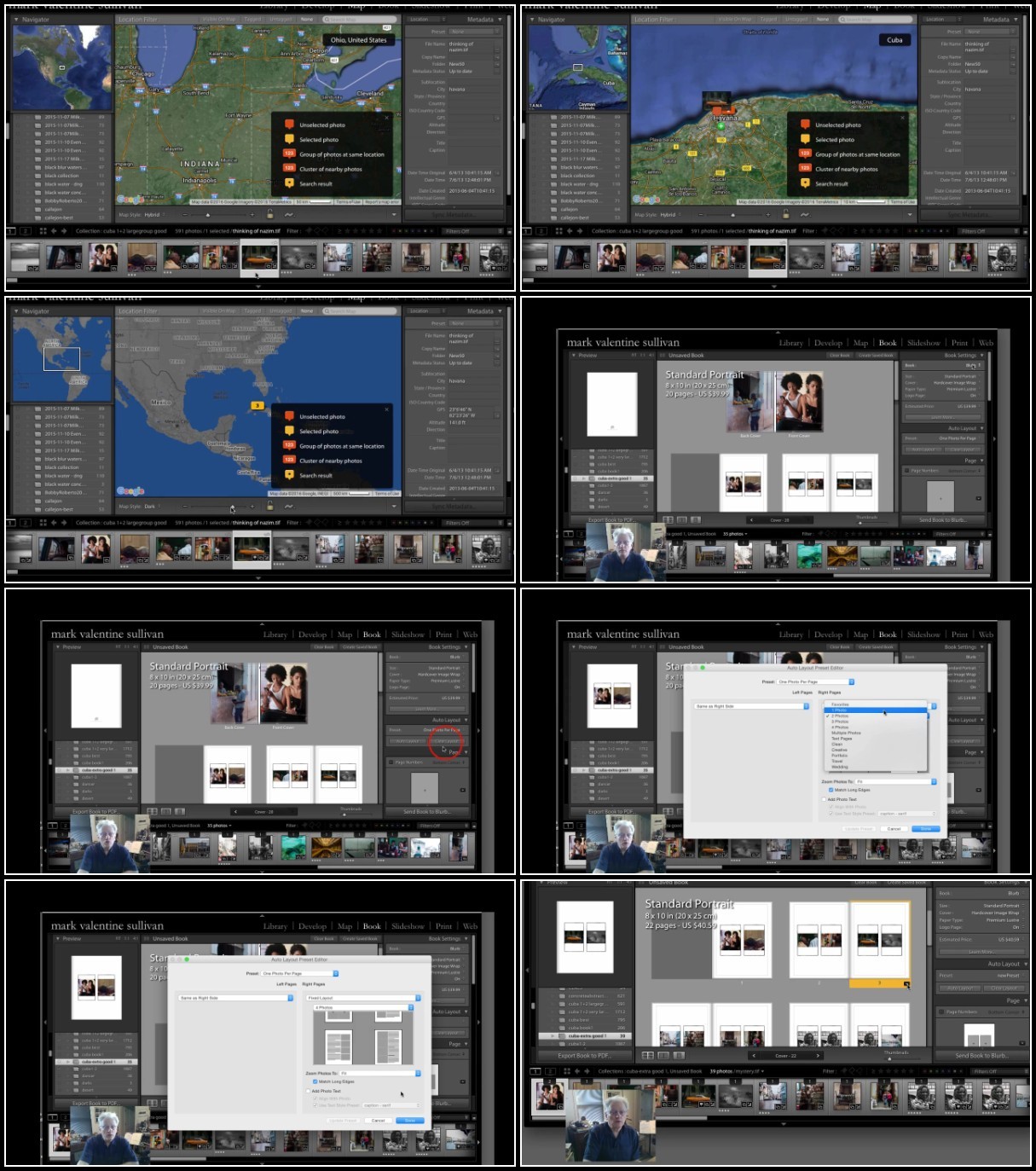1036x1171 pixels.
Task: Click multi-page view icon in 22-pages Book frame
Action: pos(647,1055)
